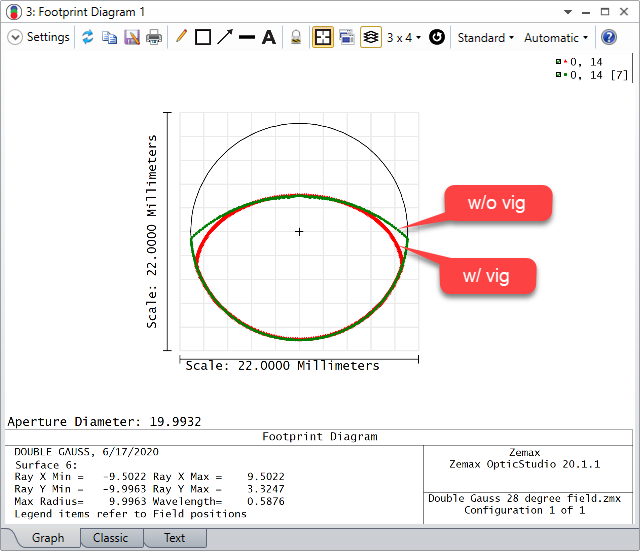Click the Ray Y Max value 3.3247
This screenshot has height=551, width=640.
tap(266, 489)
